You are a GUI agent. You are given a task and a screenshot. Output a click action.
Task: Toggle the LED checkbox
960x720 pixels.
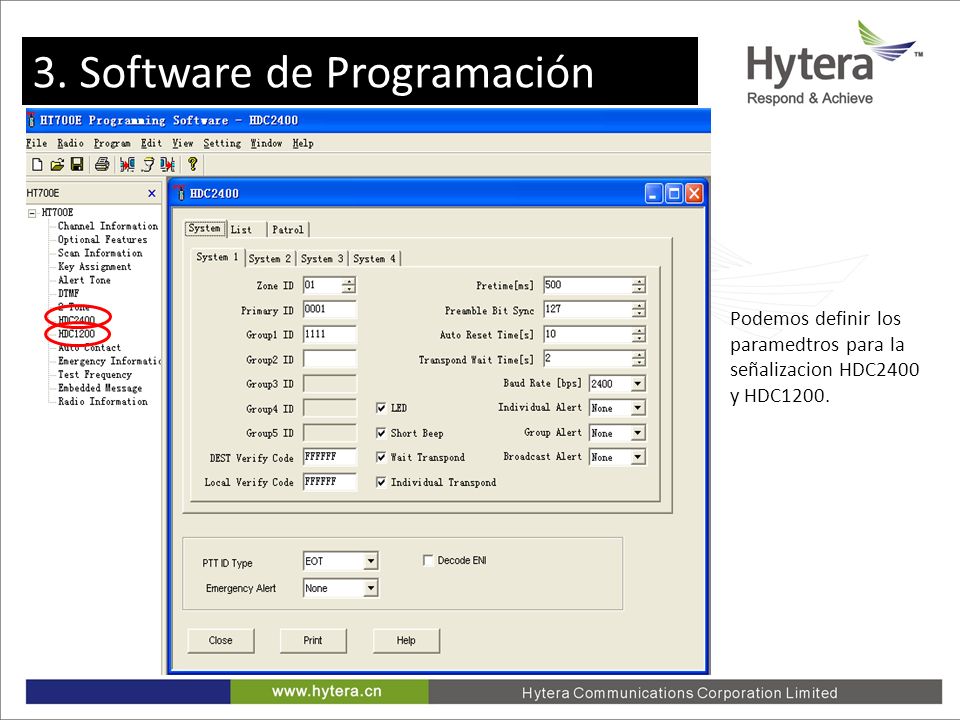click(x=381, y=408)
